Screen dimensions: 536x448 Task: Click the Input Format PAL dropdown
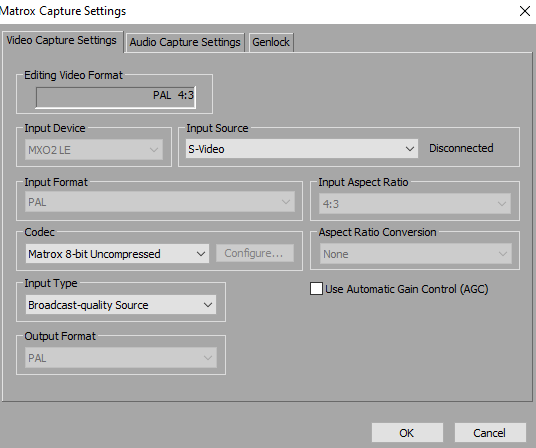click(160, 202)
